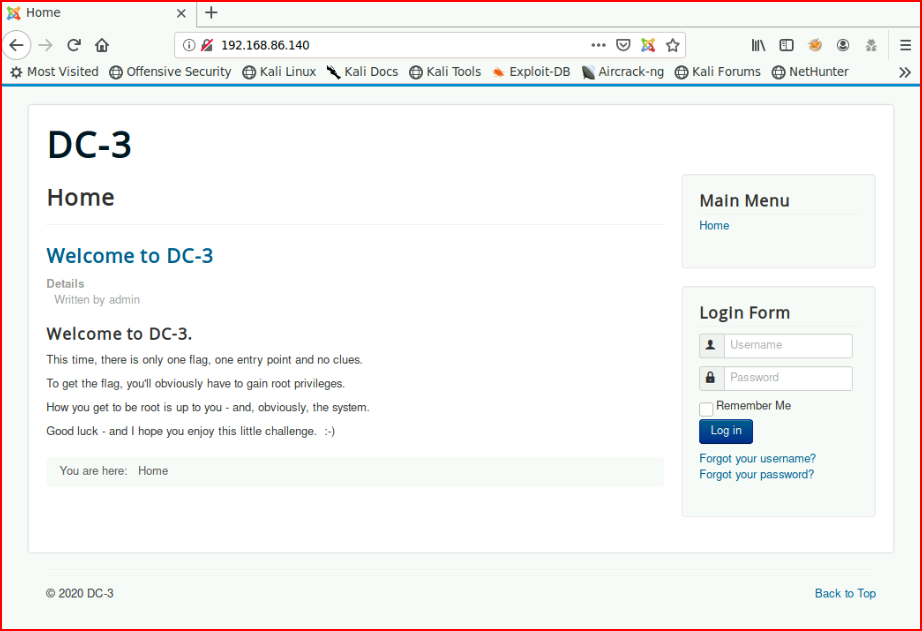Open a new tab with plus button
Image resolution: width=922 pixels, height=631 pixels.
[211, 12]
